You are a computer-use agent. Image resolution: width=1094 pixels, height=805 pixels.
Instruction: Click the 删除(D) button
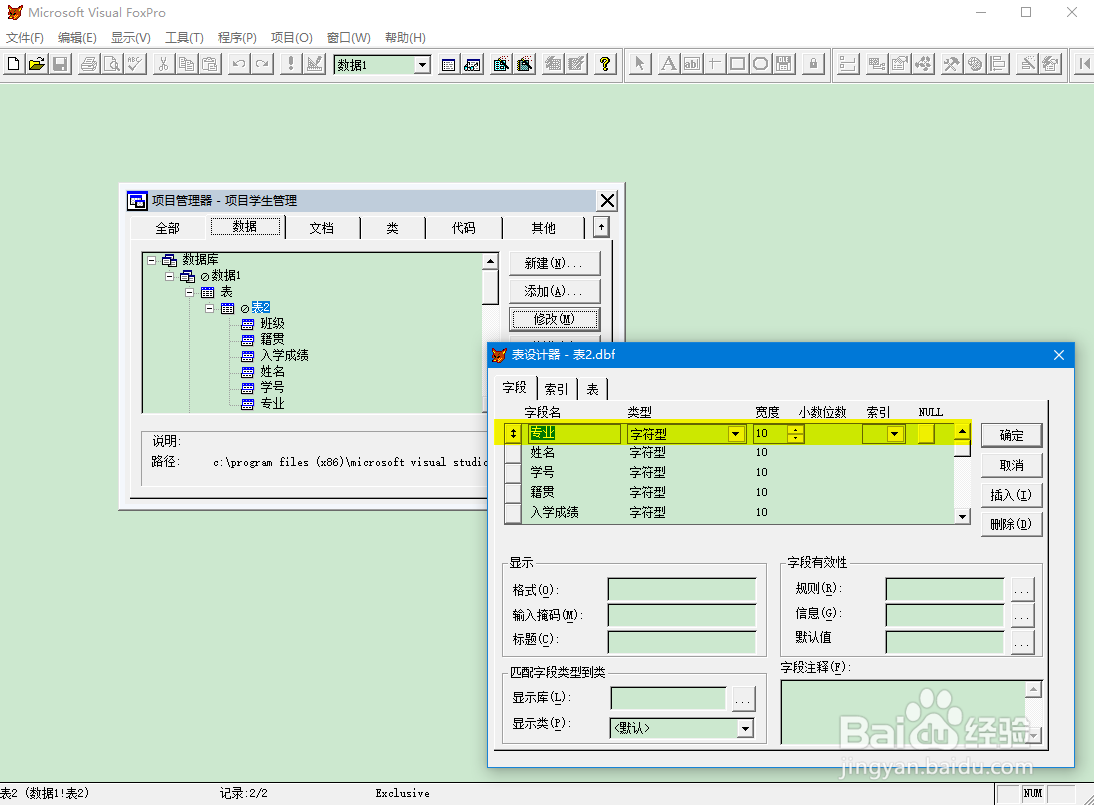1011,525
